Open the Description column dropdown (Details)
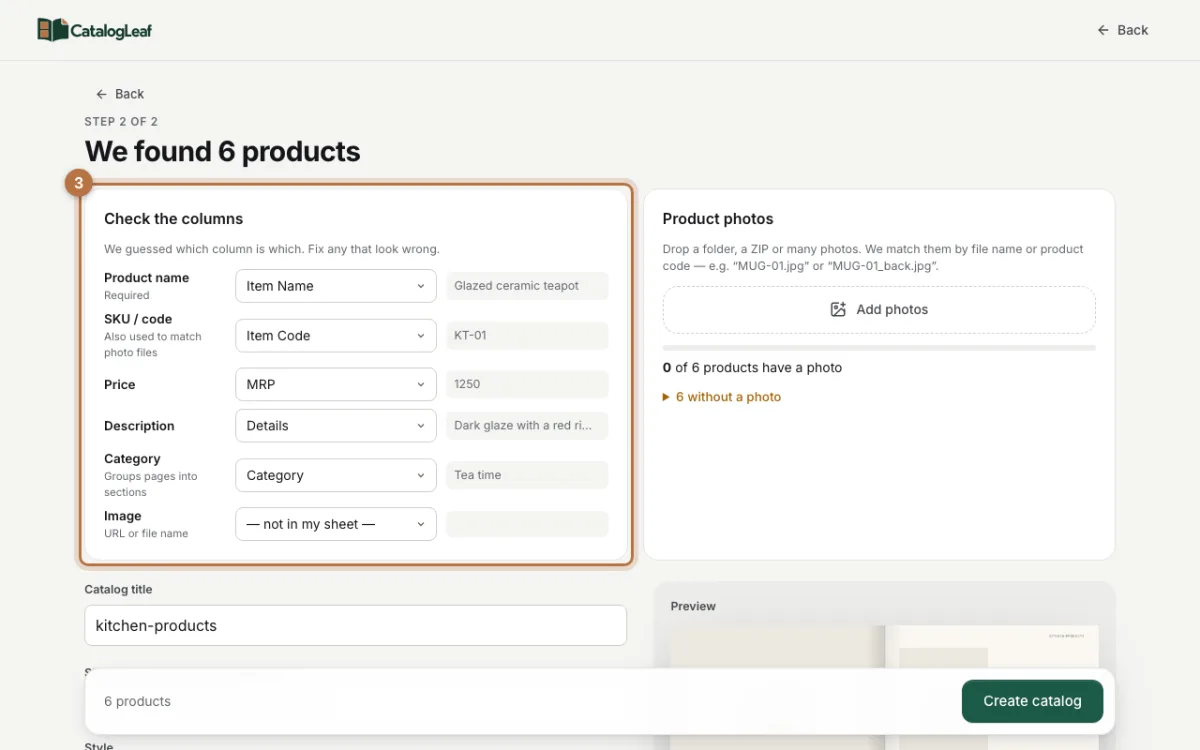Viewport: 1200px width, 750px height. [x=336, y=425]
